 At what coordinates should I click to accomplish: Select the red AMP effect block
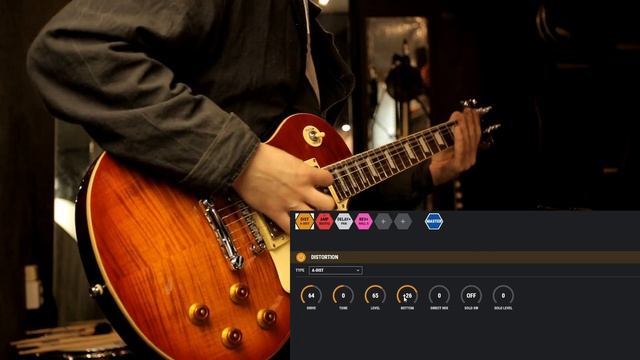[x=324, y=221]
